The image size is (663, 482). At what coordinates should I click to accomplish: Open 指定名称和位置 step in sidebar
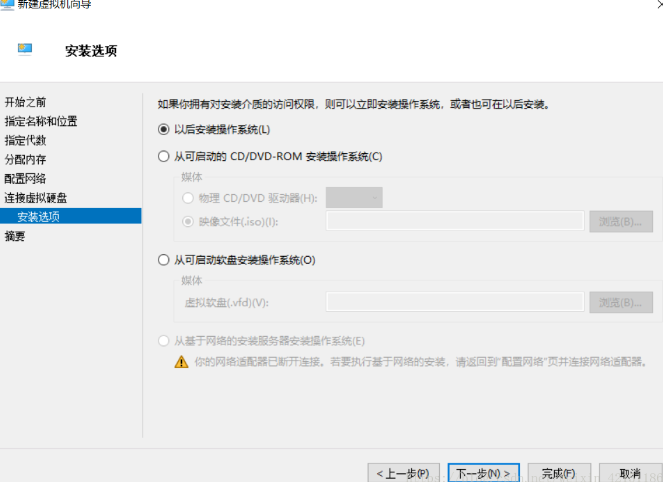click(x=41, y=121)
